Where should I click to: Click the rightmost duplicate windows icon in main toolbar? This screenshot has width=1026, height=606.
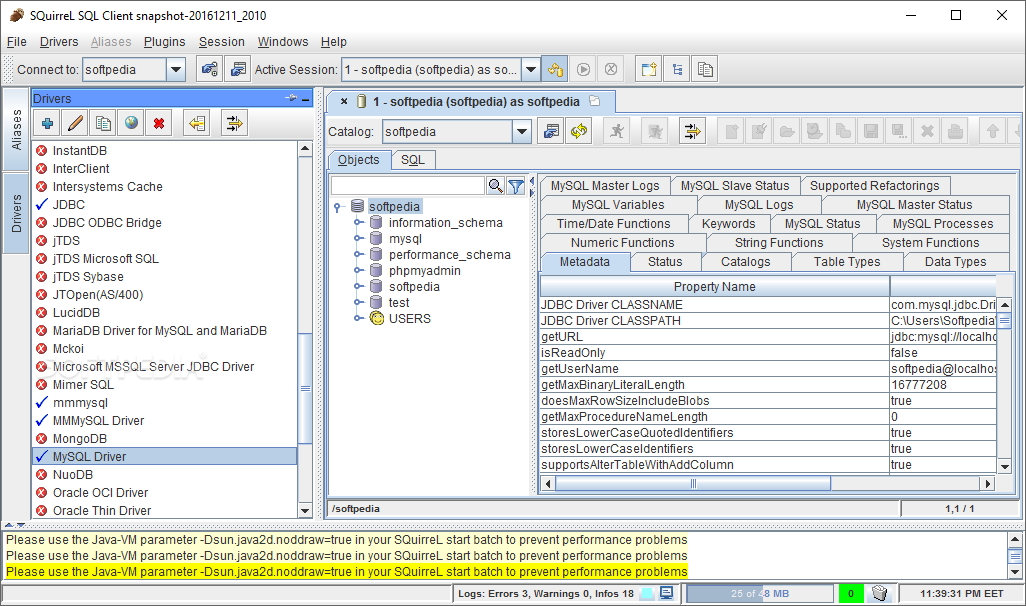705,69
